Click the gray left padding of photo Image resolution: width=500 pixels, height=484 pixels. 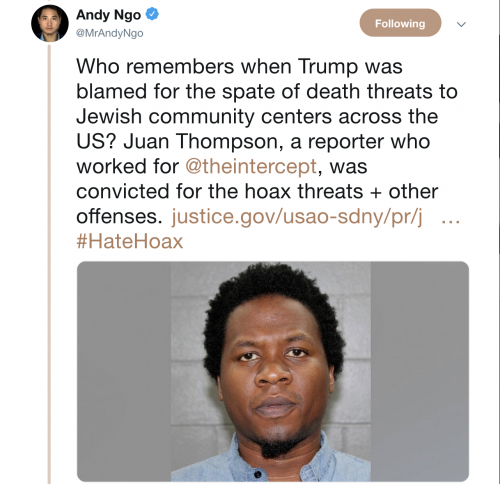coord(124,371)
